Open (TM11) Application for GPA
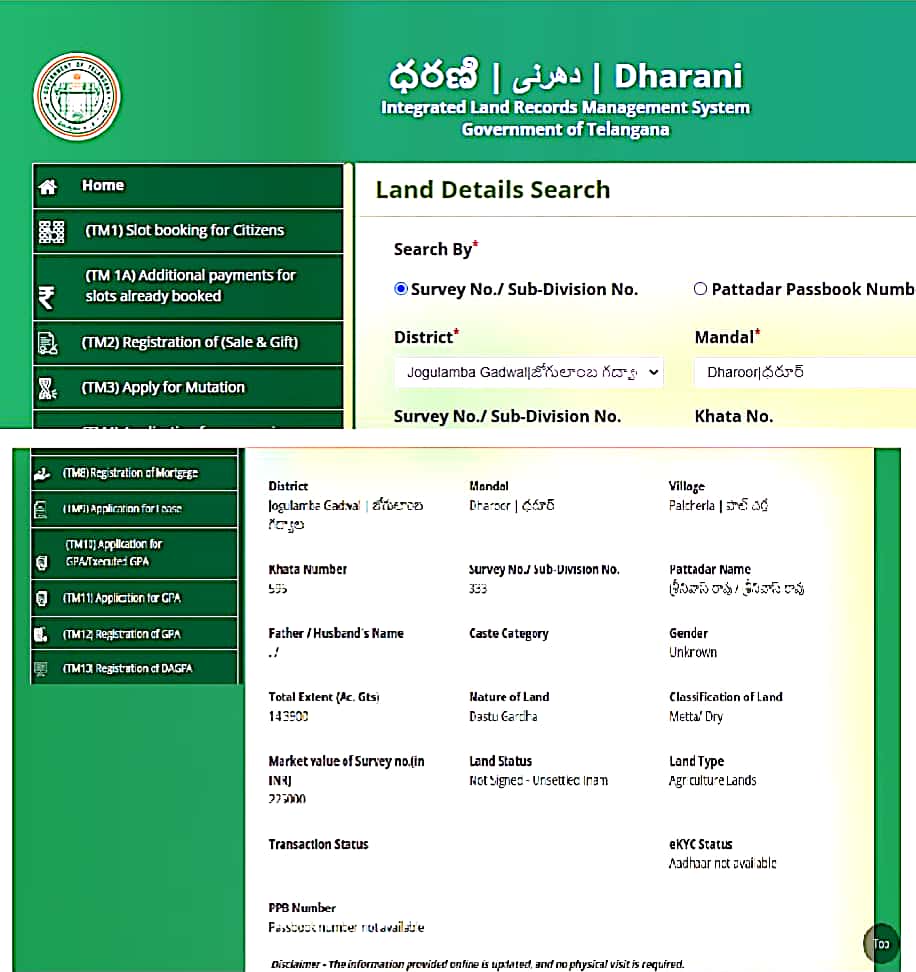 coord(134,598)
